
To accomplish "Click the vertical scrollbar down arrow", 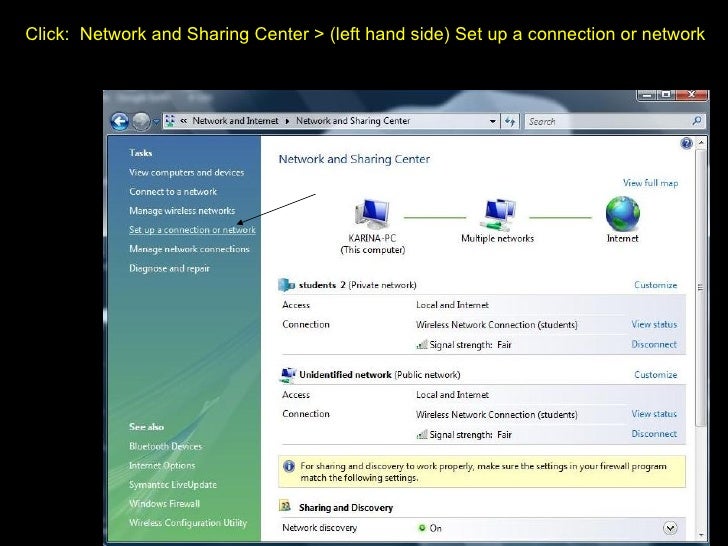I will [x=701, y=535].
